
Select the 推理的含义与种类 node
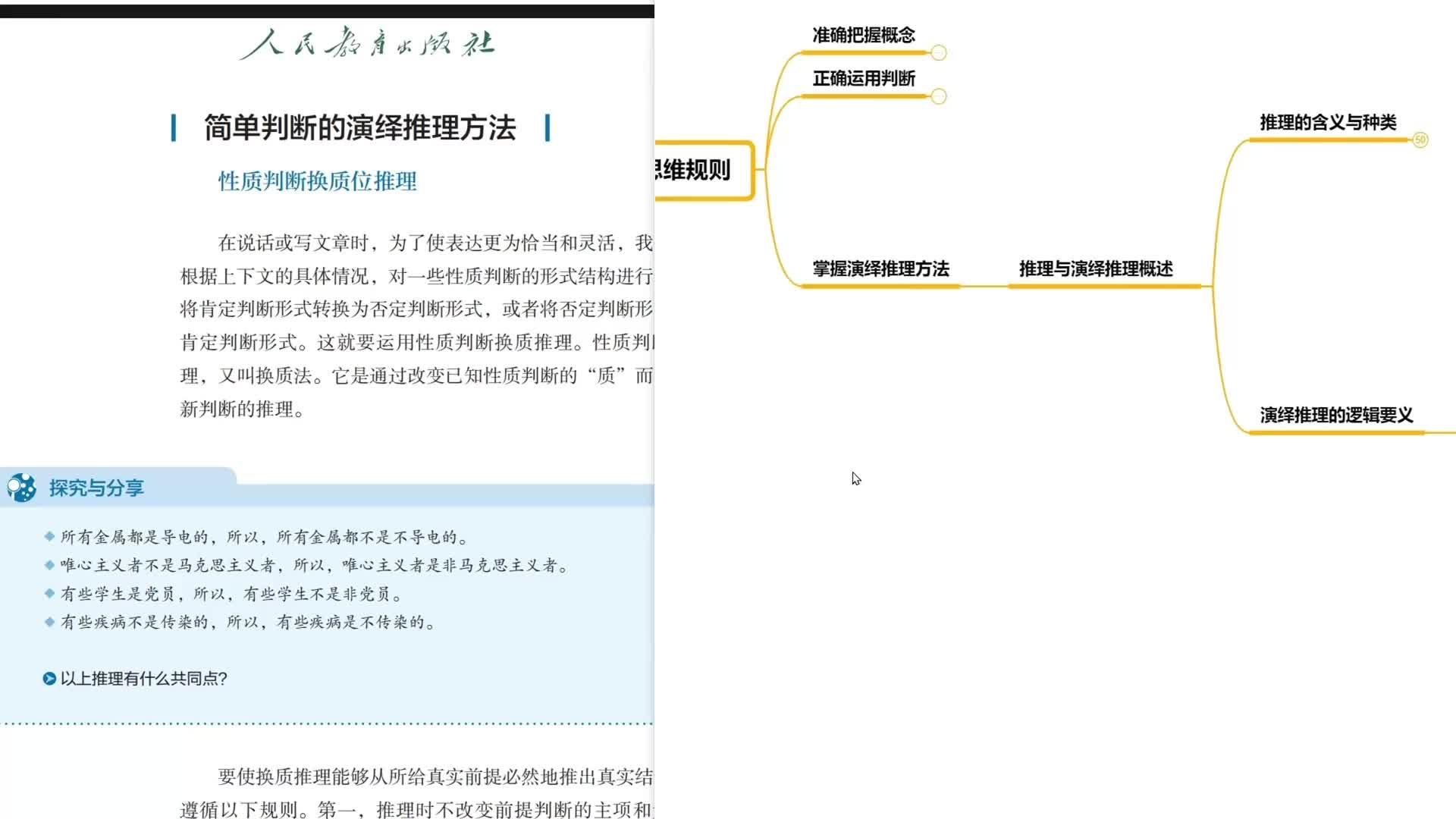click(x=1328, y=123)
